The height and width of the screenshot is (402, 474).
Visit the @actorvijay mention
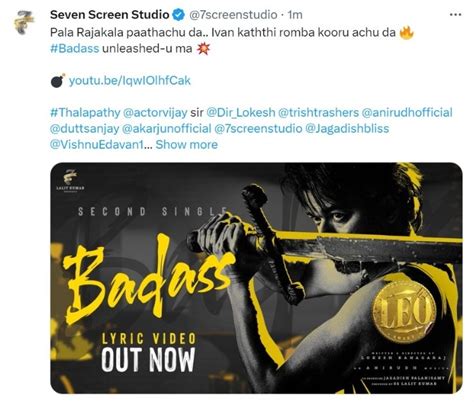click(x=155, y=112)
